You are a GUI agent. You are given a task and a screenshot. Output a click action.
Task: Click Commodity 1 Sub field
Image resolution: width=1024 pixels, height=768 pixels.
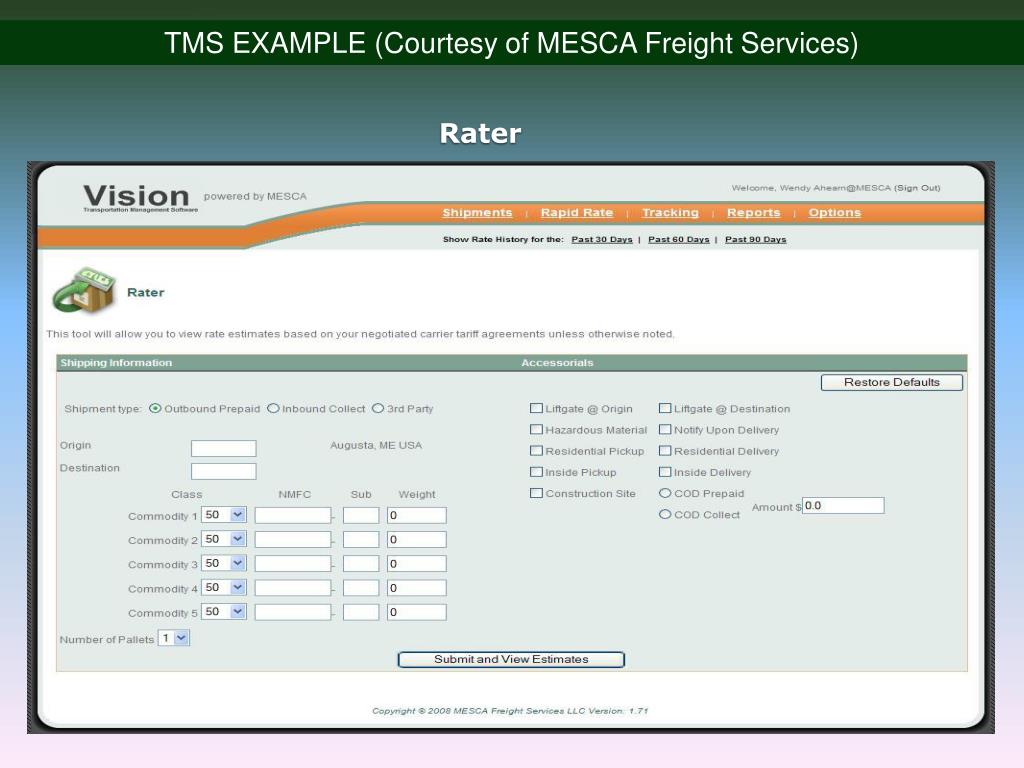(x=361, y=516)
